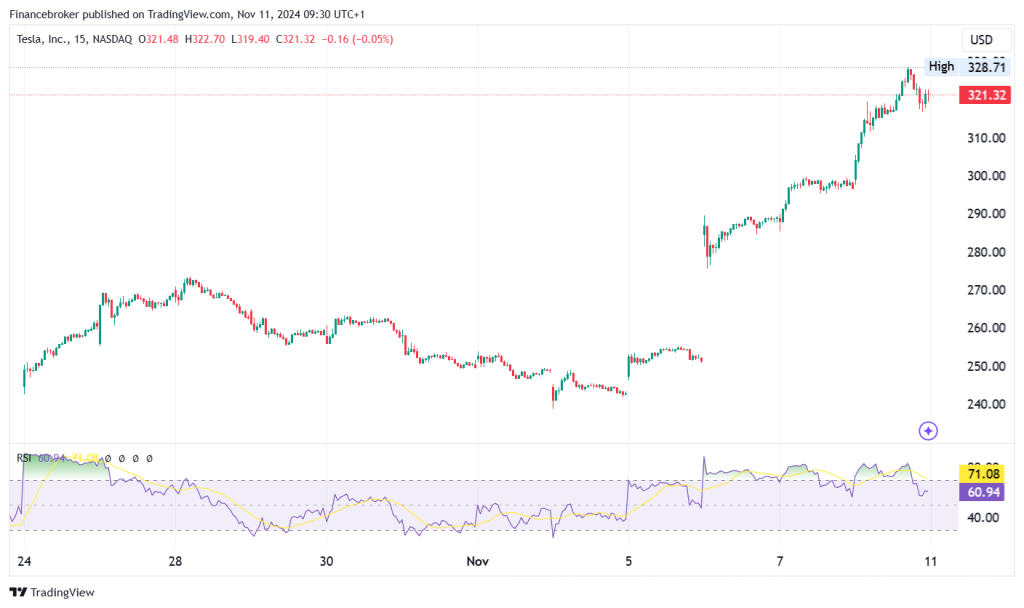The width and height of the screenshot is (1024, 608).
Task: Click the TradingView logo icon
Action: [x=18, y=592]
